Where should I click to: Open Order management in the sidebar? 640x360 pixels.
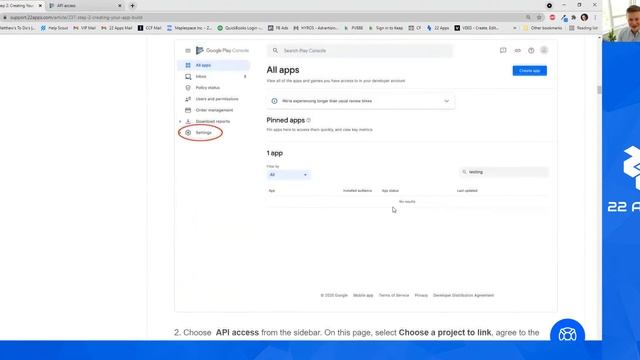(x=214, y=110)
